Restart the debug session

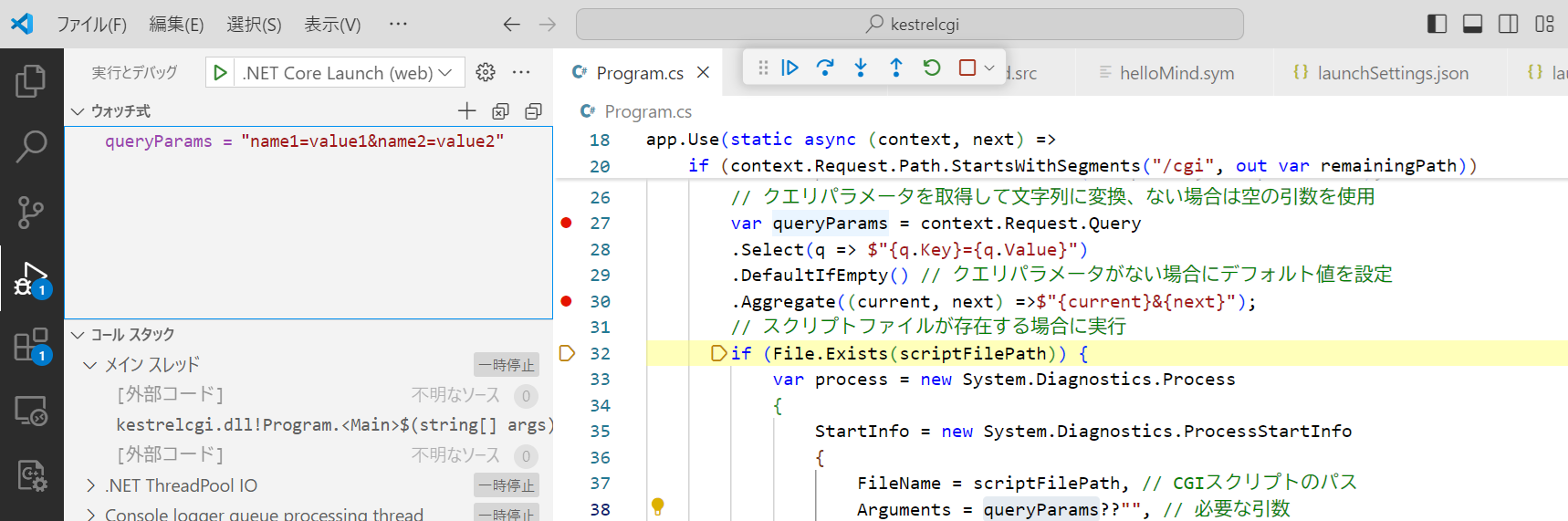tap(932, 68)
